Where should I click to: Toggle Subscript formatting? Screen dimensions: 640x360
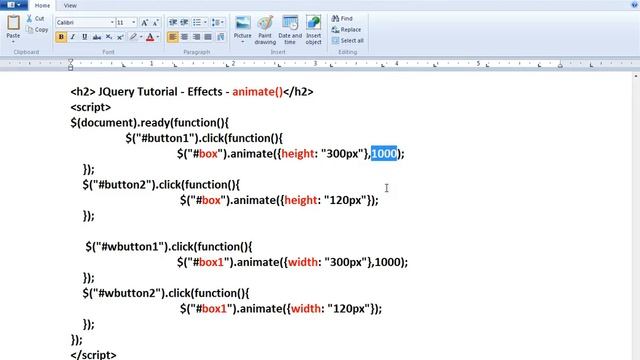point(109,37)
